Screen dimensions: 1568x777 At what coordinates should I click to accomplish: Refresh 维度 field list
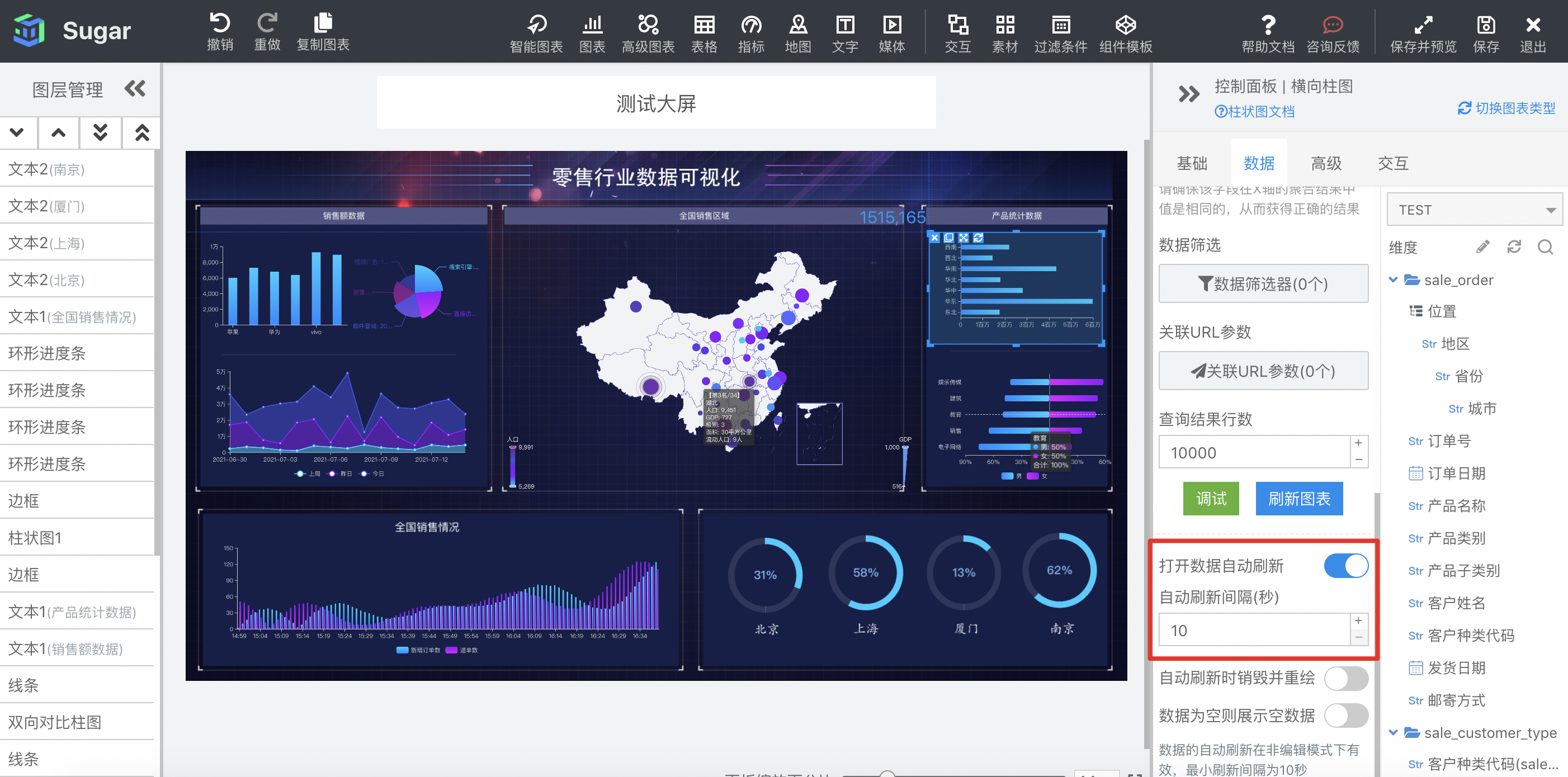[x=1514, y=247]
